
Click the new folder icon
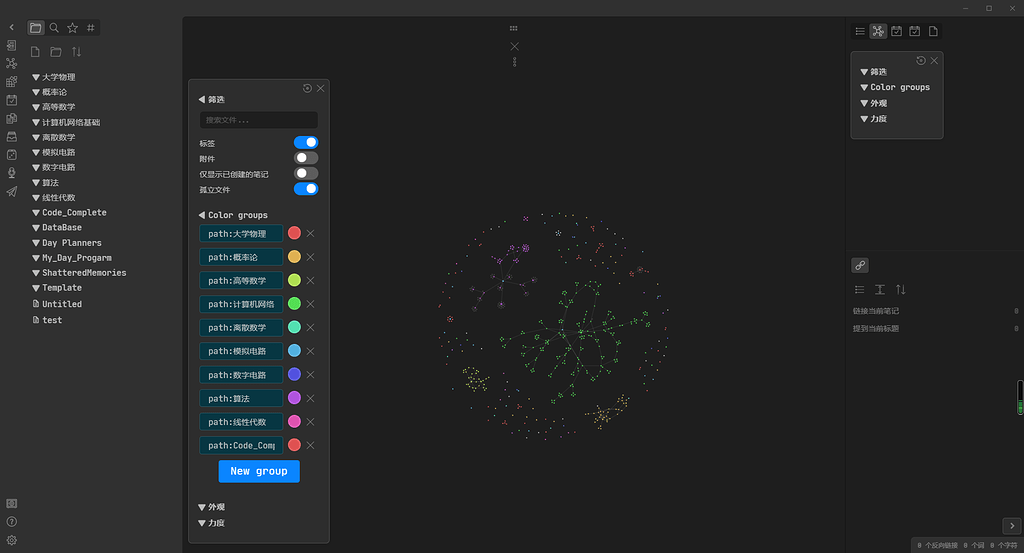56,52
